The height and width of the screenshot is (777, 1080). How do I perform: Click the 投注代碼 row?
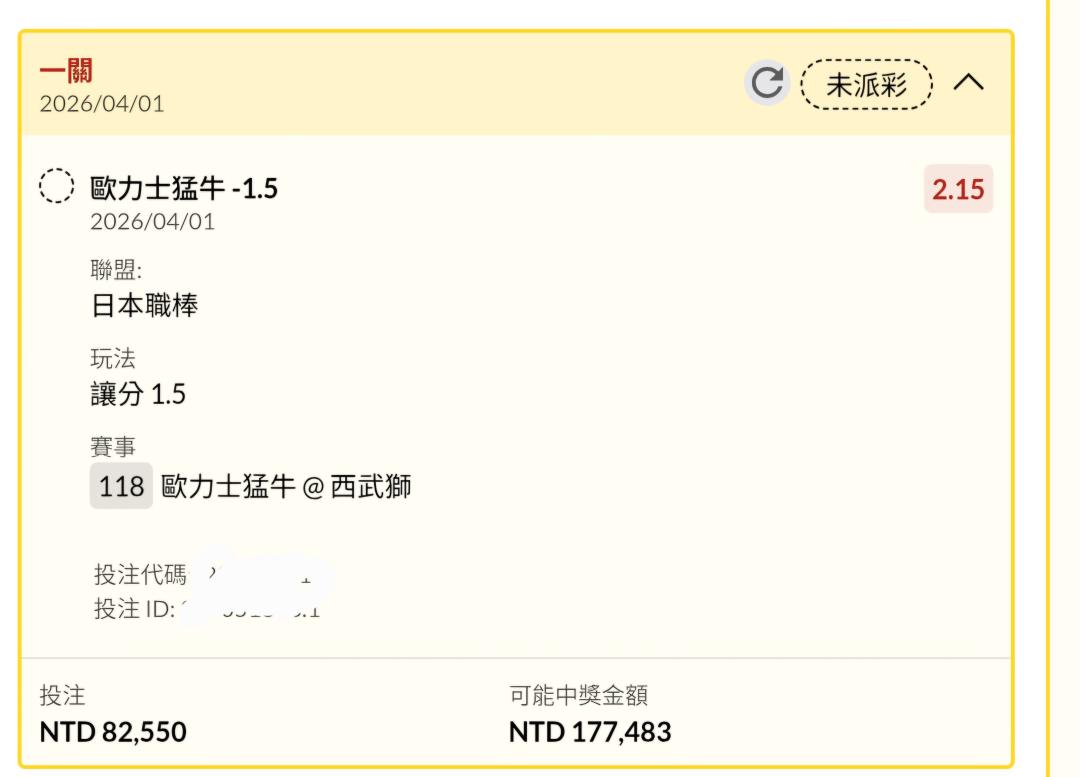pyautogui.click(x=200, y=574)
